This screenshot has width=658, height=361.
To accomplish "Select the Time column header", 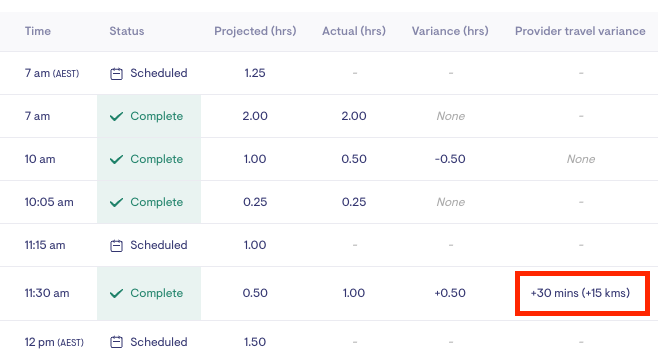I will [38, 31].
